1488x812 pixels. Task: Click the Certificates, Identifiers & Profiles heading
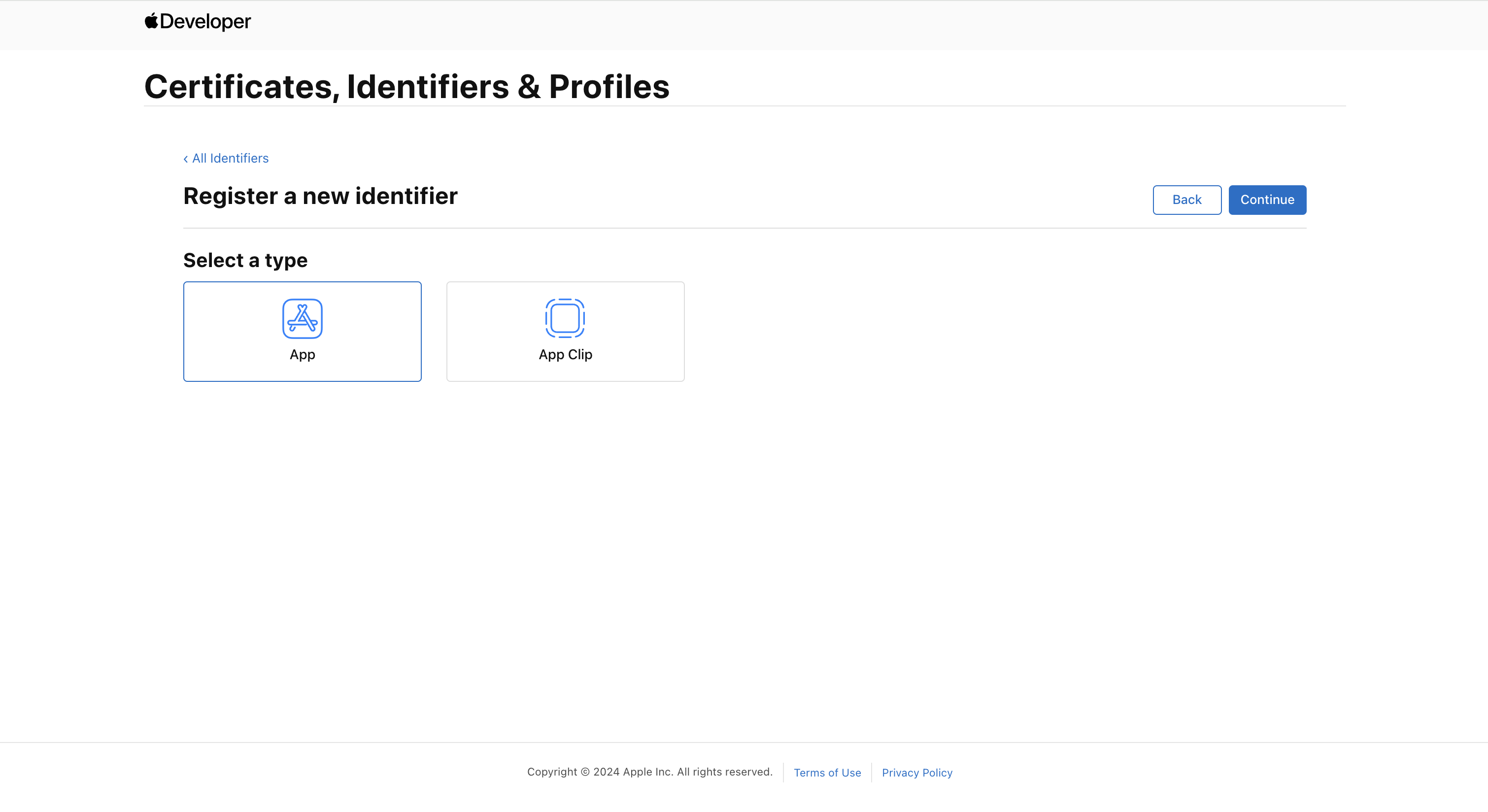pos(406,87)
